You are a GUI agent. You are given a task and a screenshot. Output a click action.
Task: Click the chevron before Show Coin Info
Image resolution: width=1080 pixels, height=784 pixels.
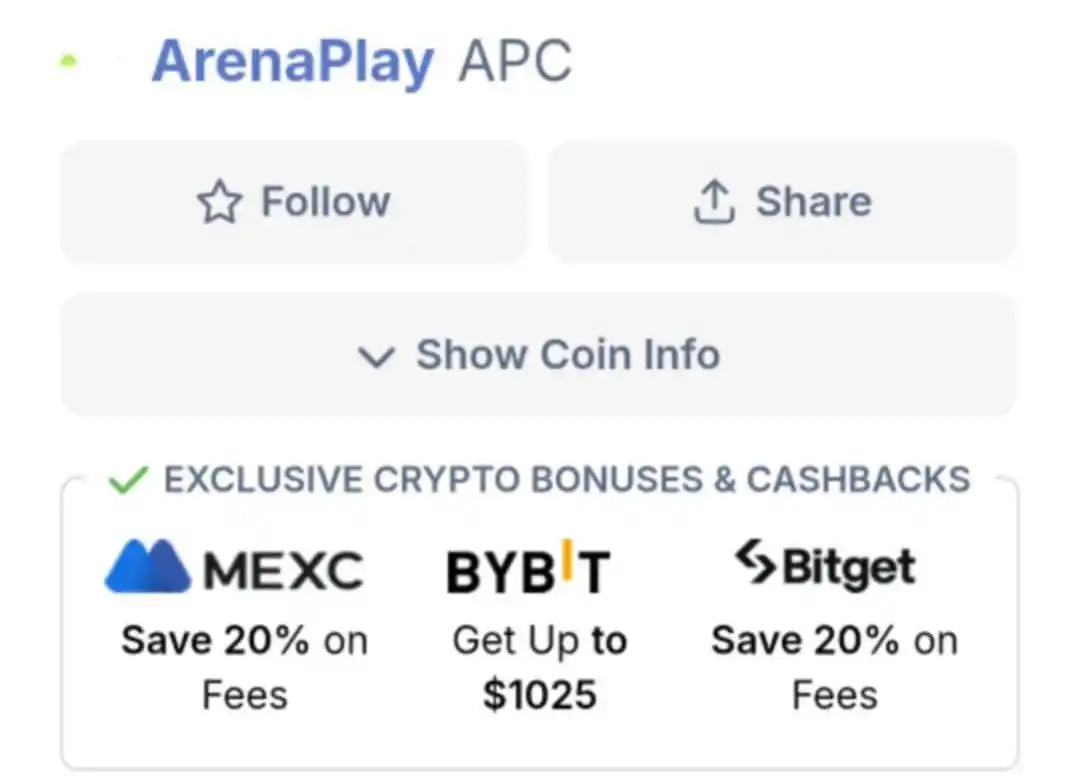pos(376,357)
